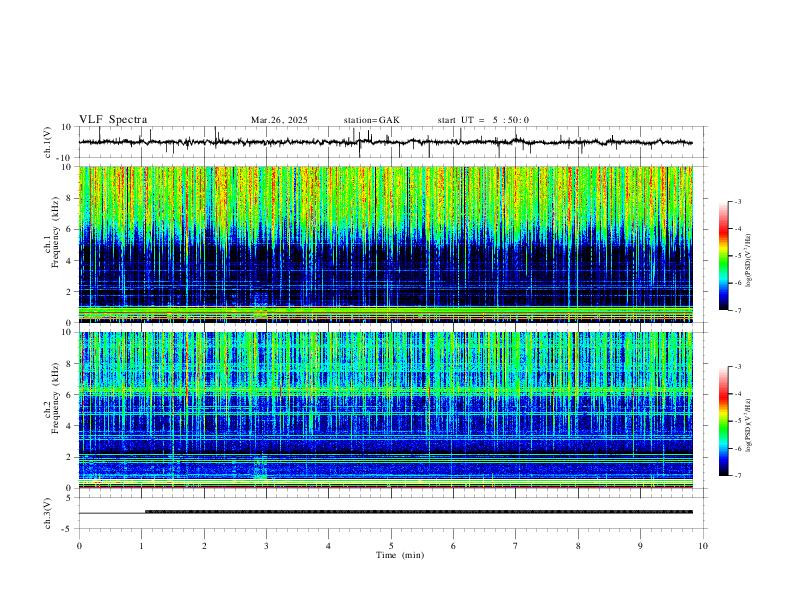Click the "8" kHz tick on ch.1 axis
Viewport: 792px width, 612px height.
(70, 198)
